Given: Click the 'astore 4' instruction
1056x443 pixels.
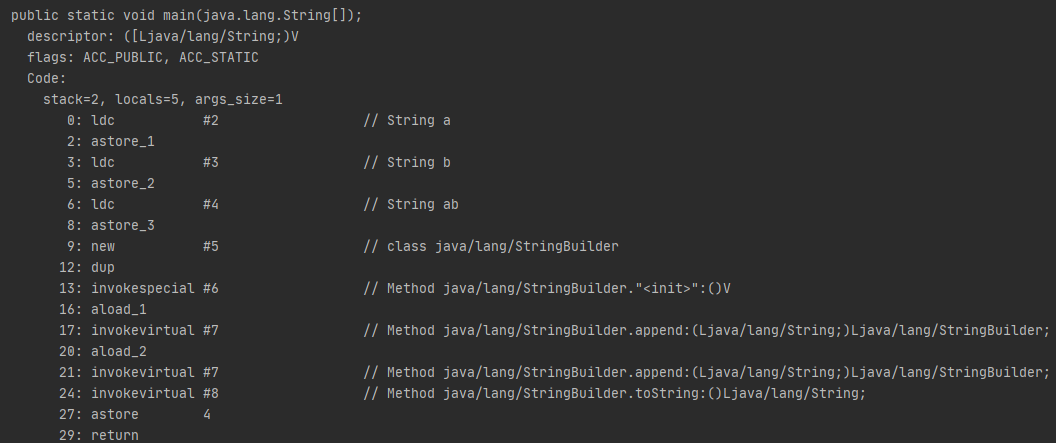Looking at the screenshot, I should (150, 414).
